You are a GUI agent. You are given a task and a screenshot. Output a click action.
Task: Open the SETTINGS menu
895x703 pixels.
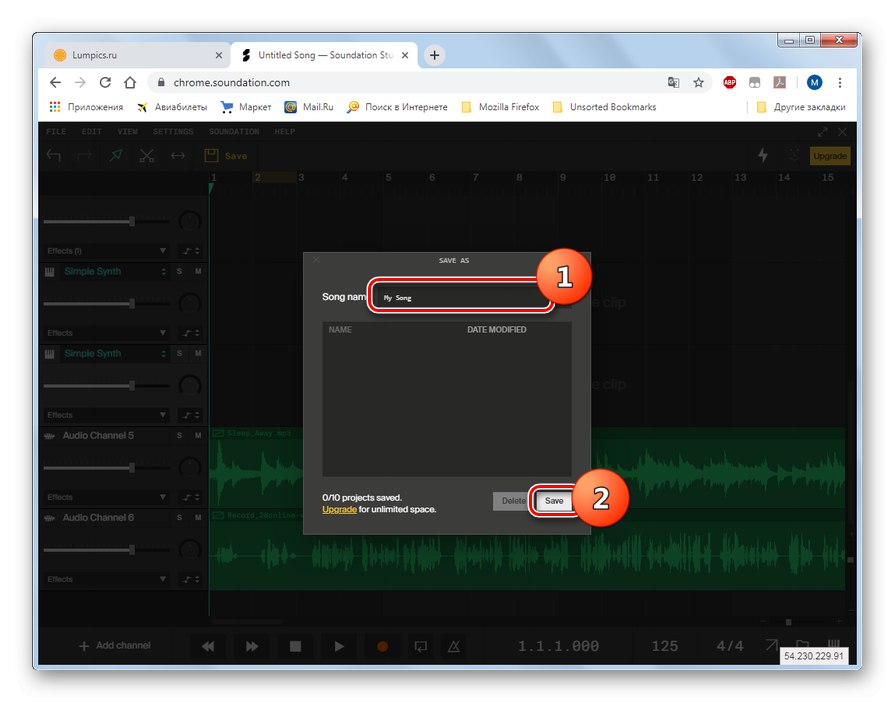click(173, 132)
